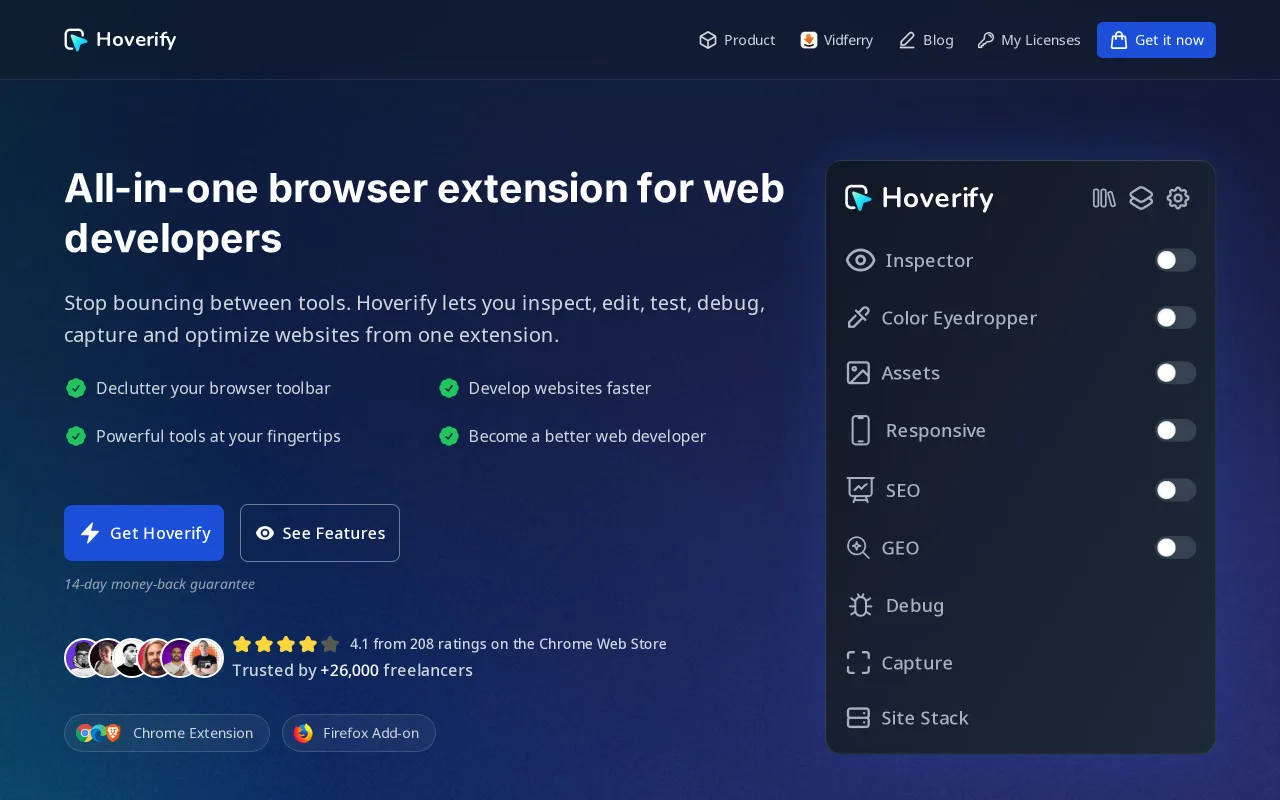Click the user avatars group
This screenshot has width=1280, height=800.
point(144,658)
